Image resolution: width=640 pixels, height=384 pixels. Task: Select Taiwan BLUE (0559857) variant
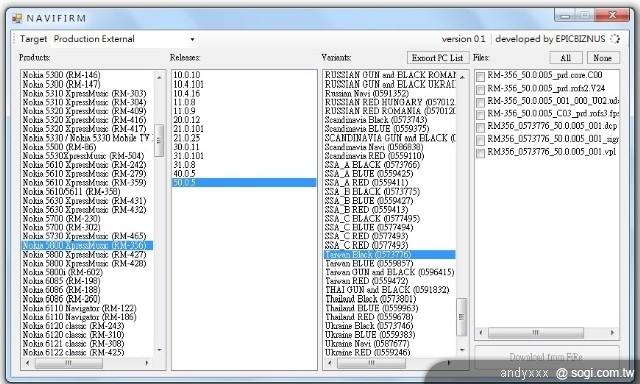tap(369, 263)
